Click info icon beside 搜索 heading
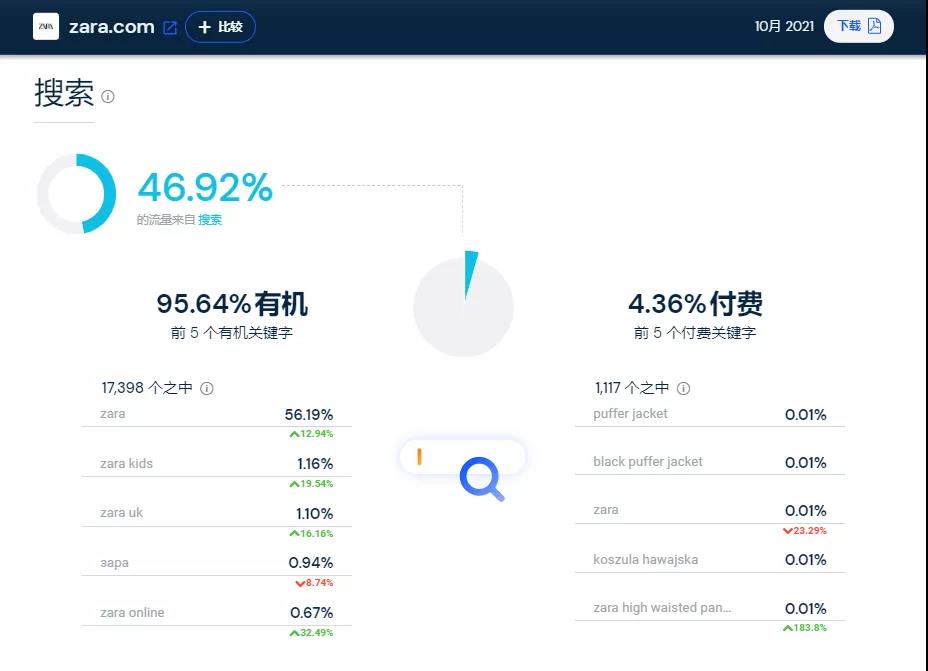928x671 pixels. point(108,97)
